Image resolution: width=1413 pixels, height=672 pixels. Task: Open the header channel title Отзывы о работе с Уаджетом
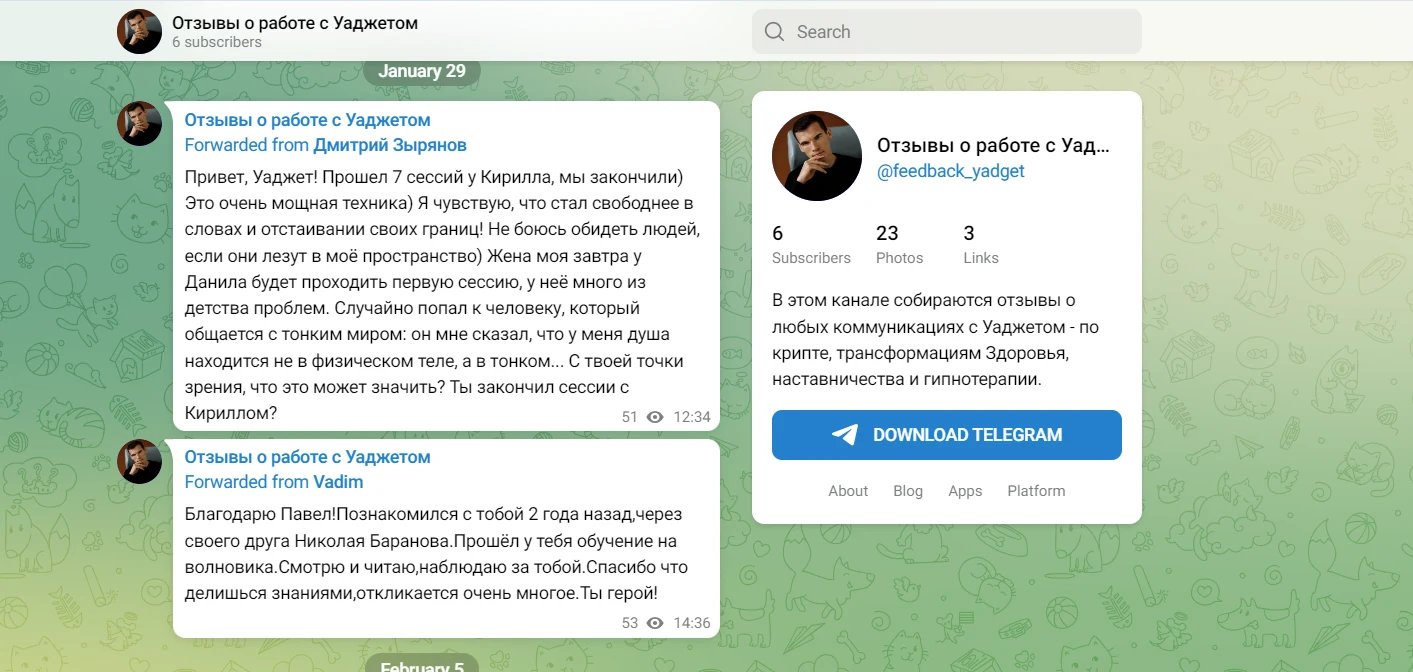point(295,22)
